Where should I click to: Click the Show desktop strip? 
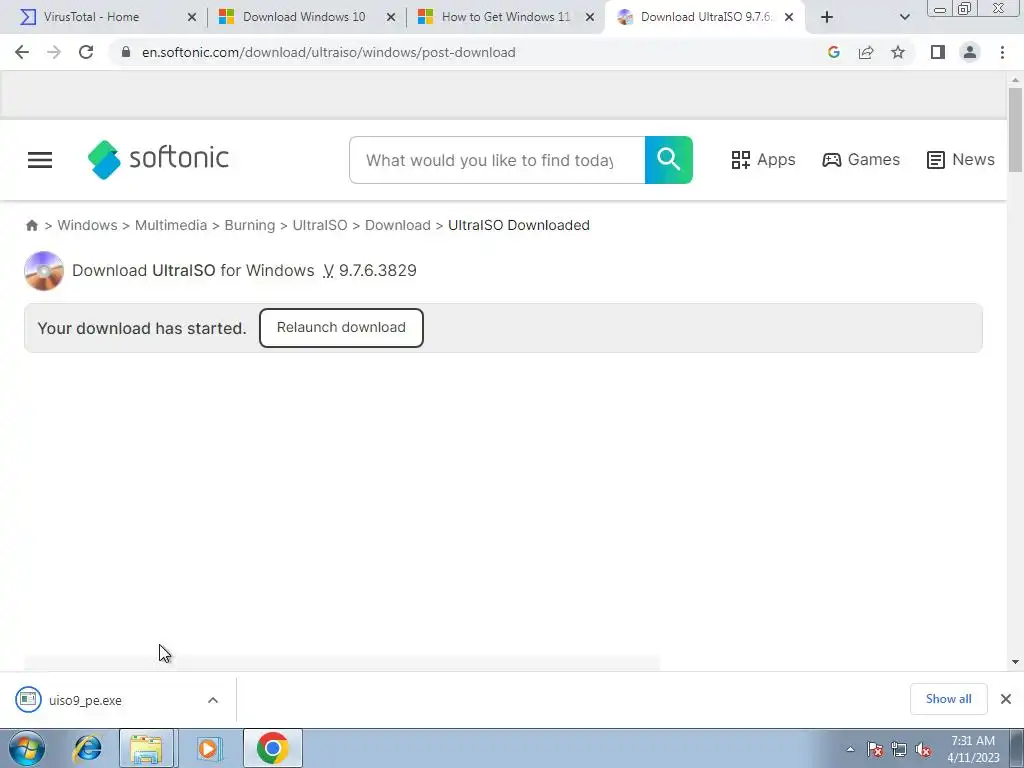pos(1017,749)
